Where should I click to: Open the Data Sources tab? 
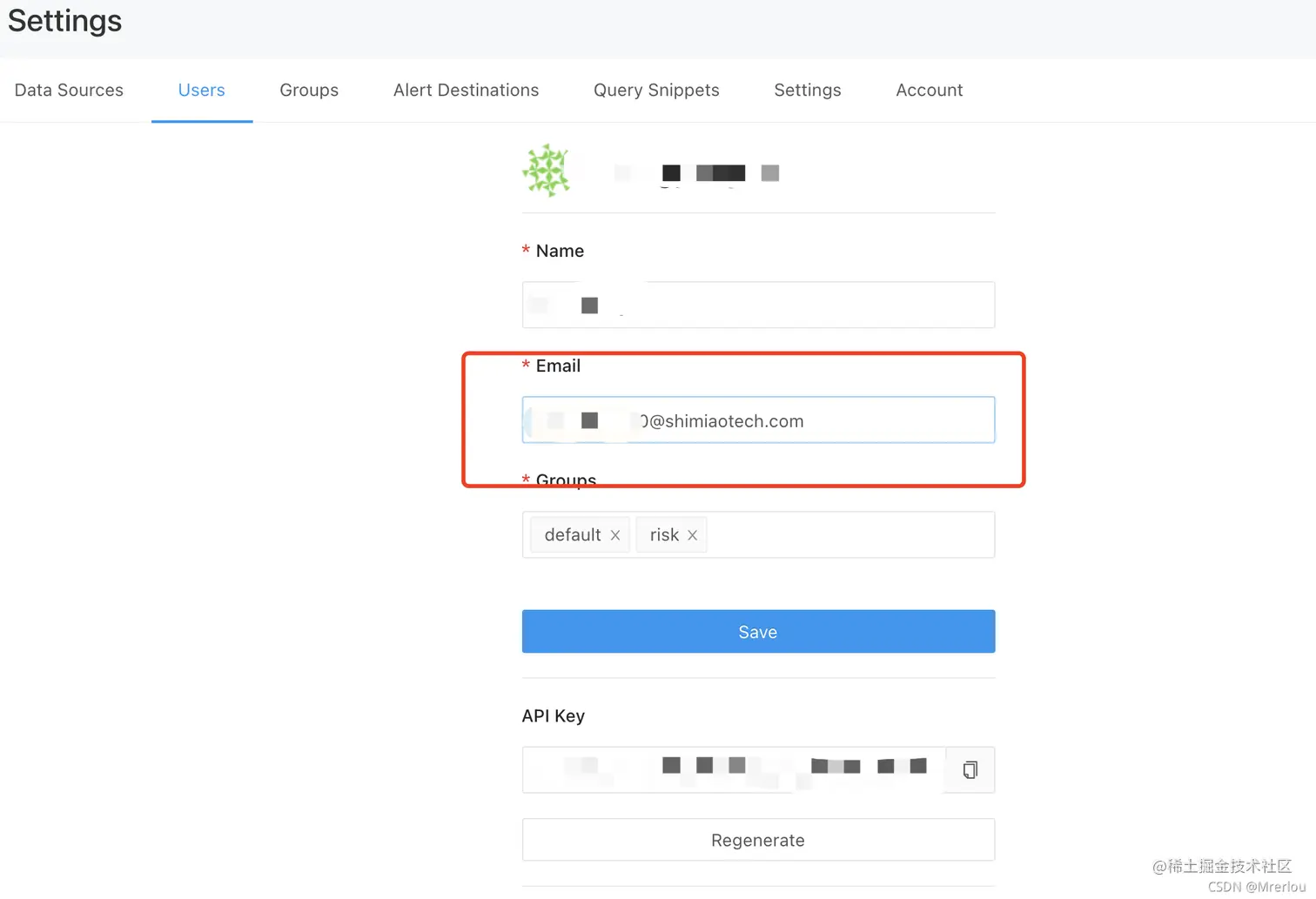point(69,90)
